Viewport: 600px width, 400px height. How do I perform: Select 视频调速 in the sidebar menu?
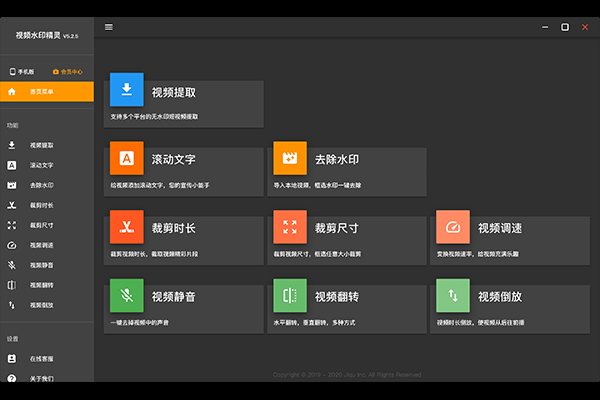[42, 245]
